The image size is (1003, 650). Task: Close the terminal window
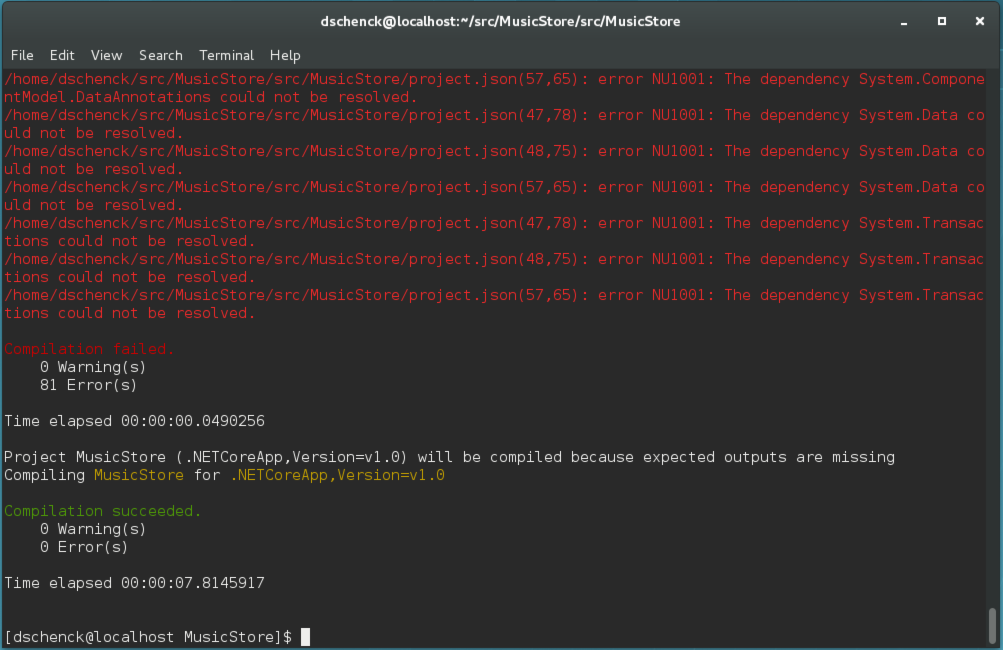pyautogui.click(x=977, y=21)
